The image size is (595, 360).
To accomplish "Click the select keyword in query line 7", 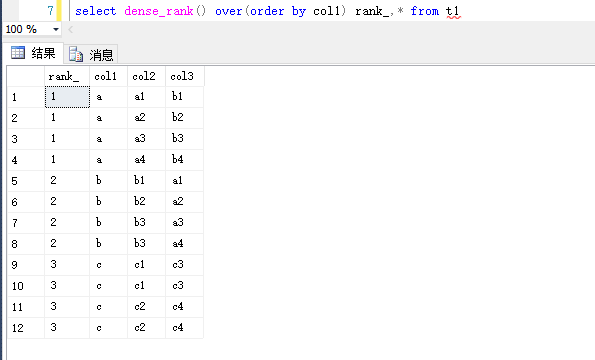I will (96, 11).
